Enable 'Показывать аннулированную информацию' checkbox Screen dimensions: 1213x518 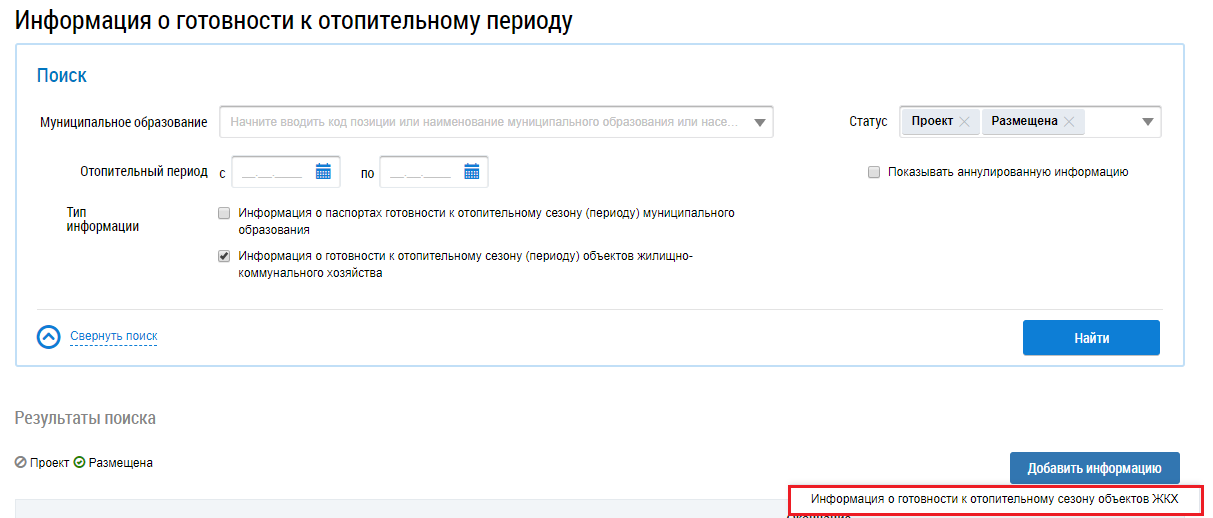click(874, 172)
